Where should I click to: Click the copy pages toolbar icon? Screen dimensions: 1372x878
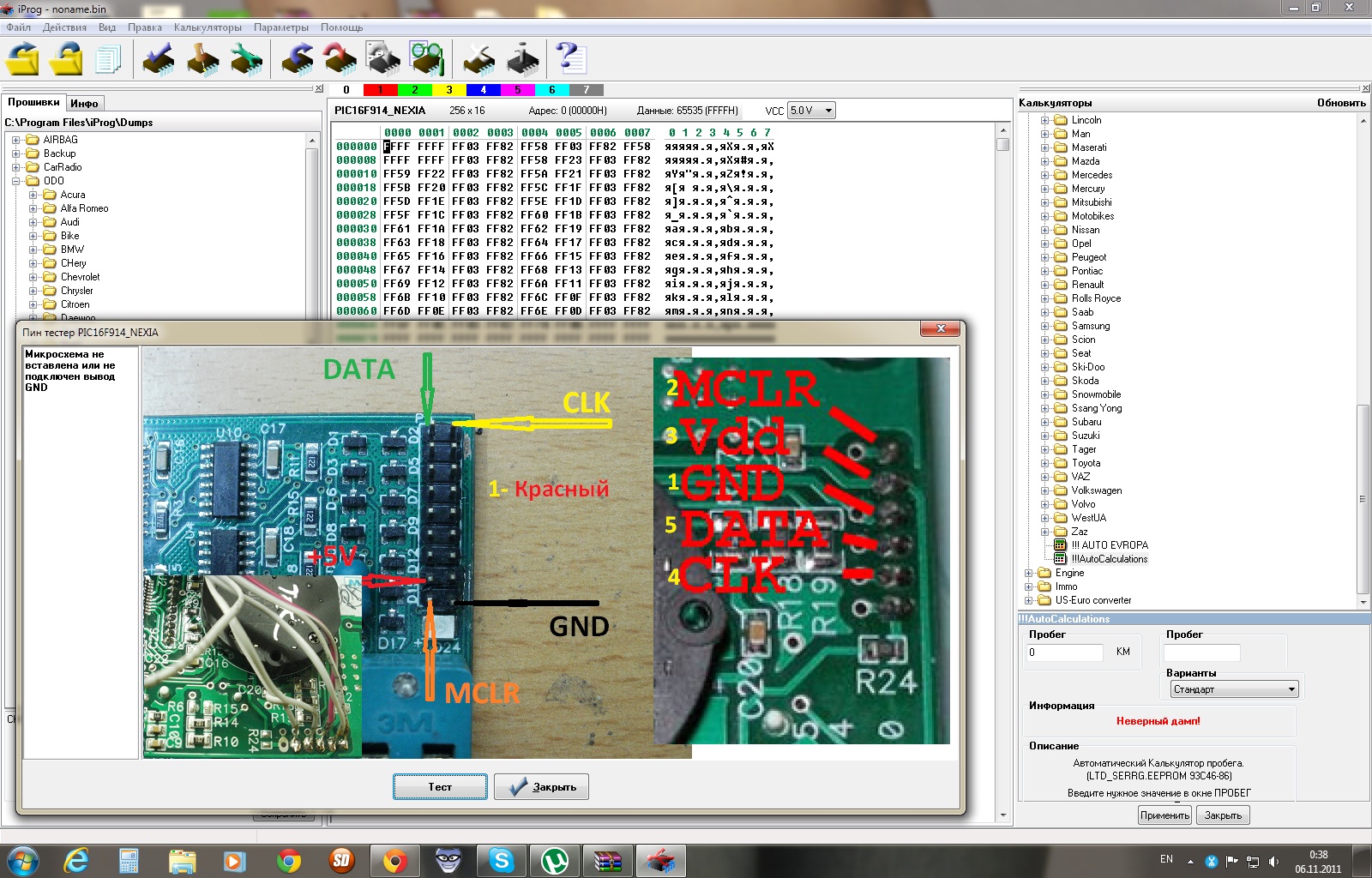pos(109,60)
